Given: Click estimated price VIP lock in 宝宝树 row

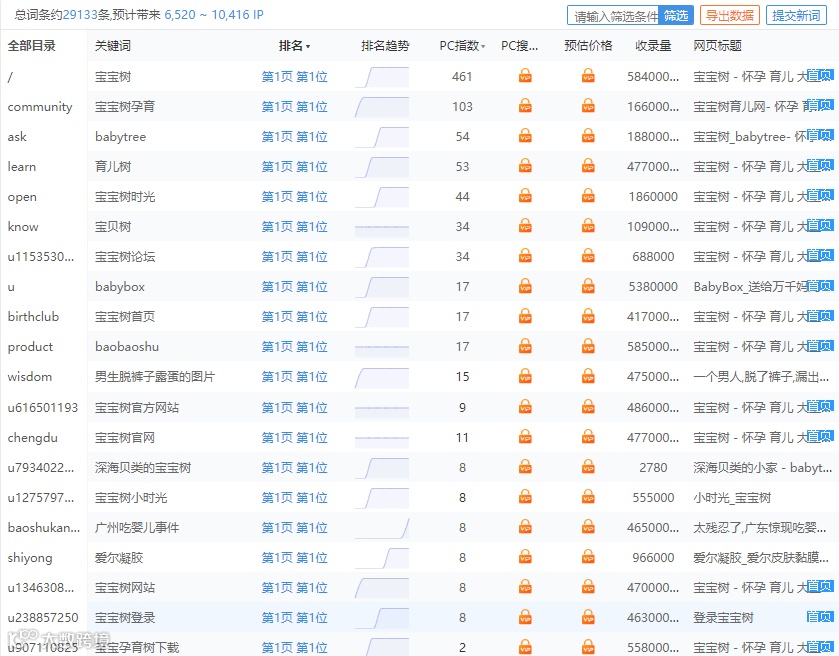Looking at the screenshot, I should [x=588, y=75].
